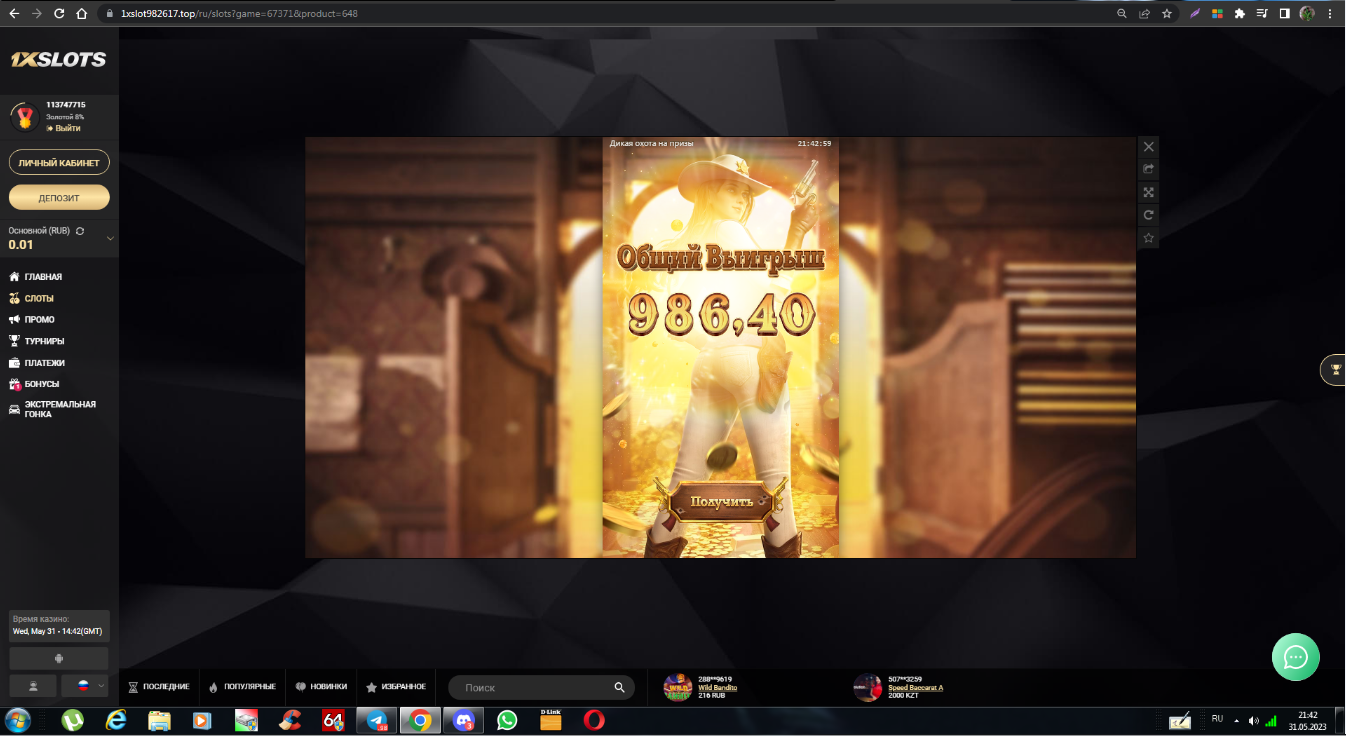The height and width of the screenshot is (736, 1346).
Task: Click the magnifier icon in the Поиск field
Action: coord(620,688)
